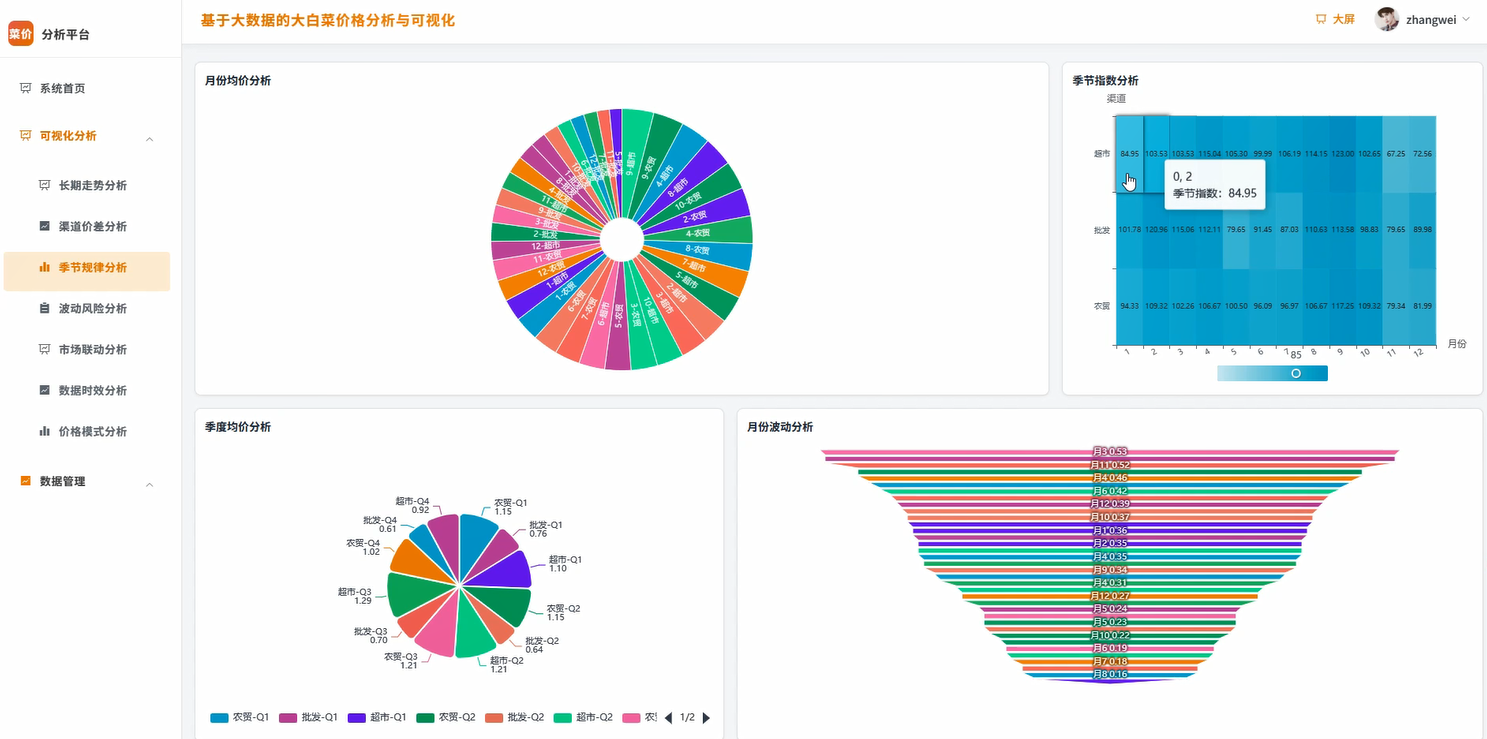Click the 数据时效分析 sidebar icon
The image size is (1487, 739).
[x=44, y=390]
